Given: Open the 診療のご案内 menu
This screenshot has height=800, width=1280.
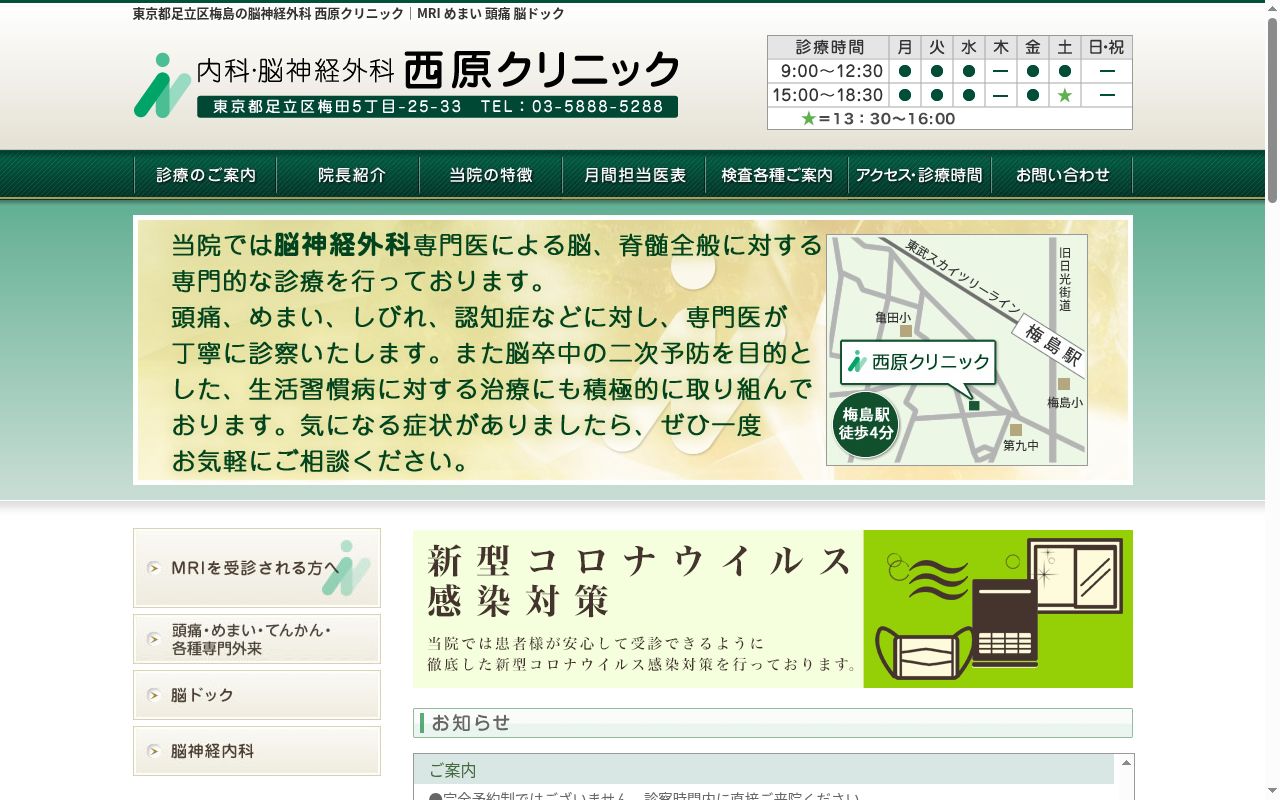Looking at the screenshot, I should coord(206,175).
